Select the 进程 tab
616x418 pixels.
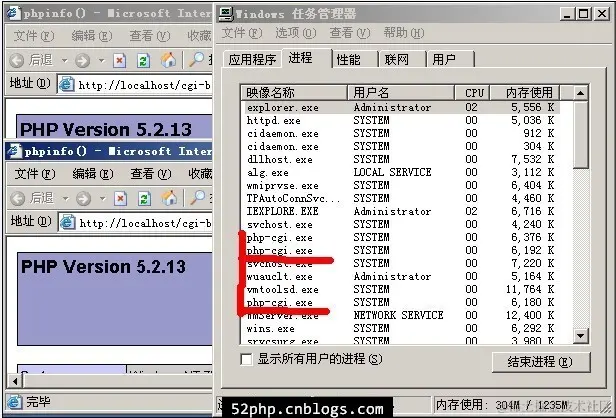click(x=307, y=58)
